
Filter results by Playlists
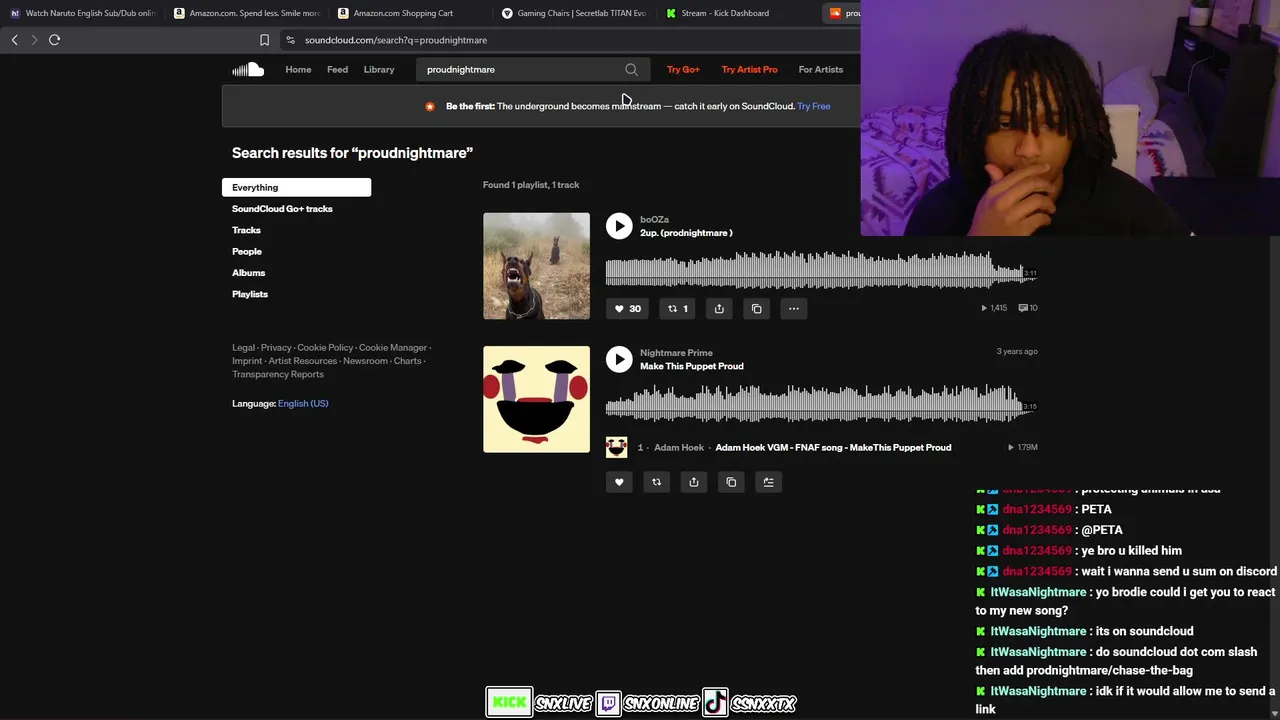pos(250,294)
